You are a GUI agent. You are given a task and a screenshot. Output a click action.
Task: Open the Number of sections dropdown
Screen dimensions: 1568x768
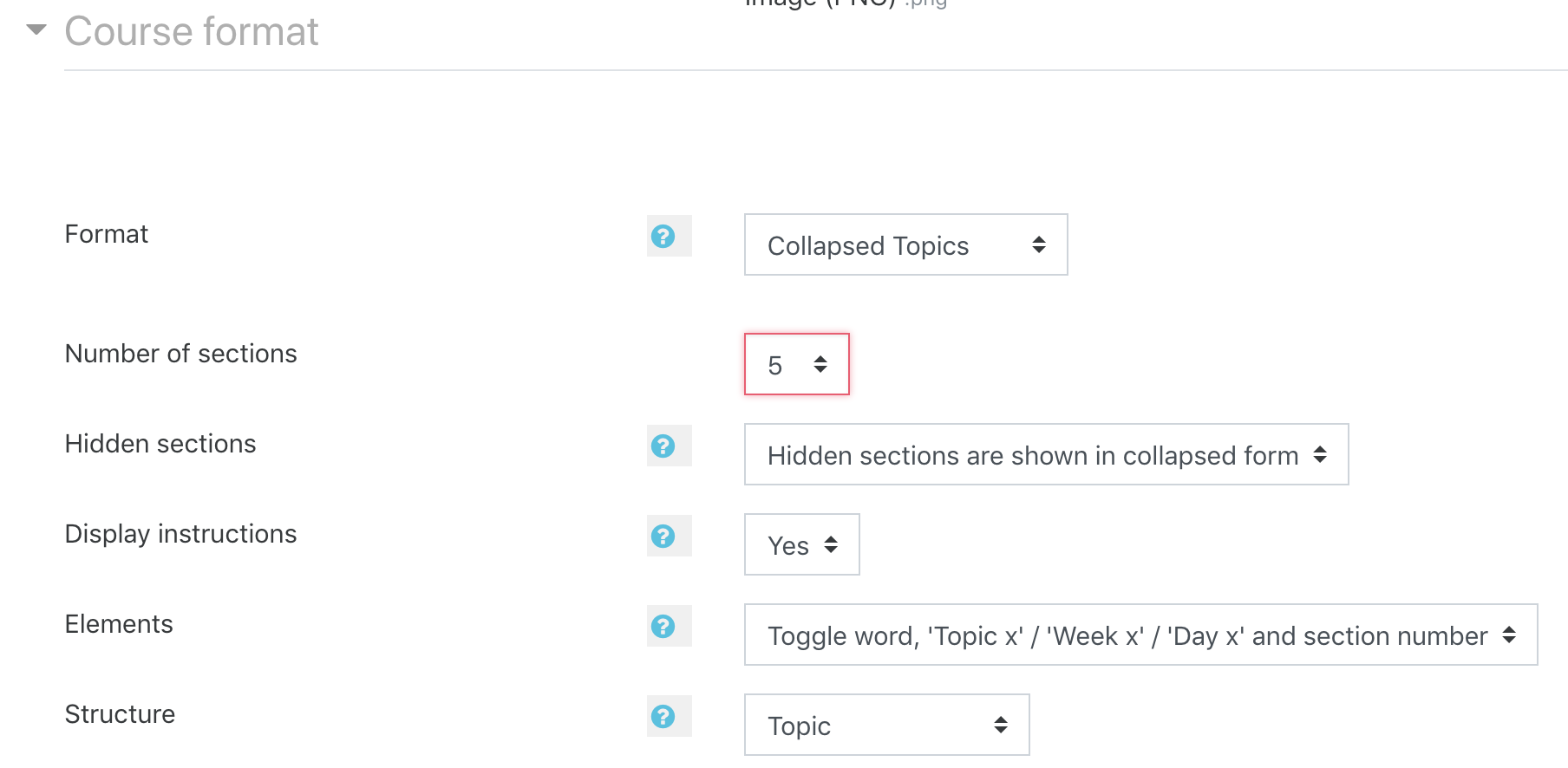pos(796,365)
